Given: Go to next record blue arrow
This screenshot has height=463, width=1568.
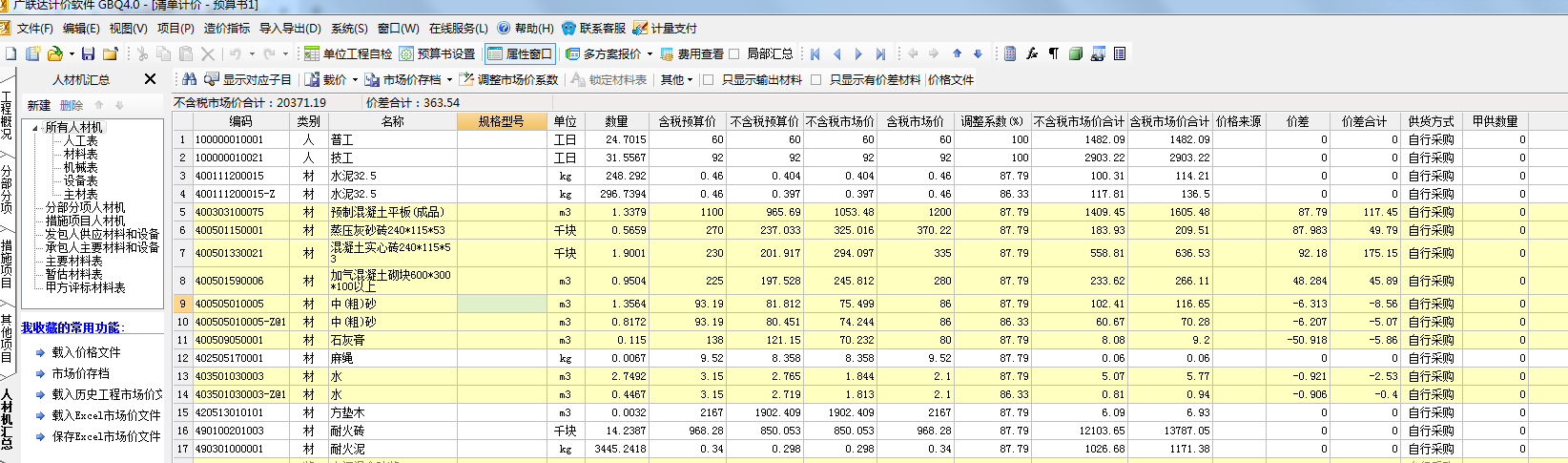Looking at the screenshot, I should (x=858, y=53).
